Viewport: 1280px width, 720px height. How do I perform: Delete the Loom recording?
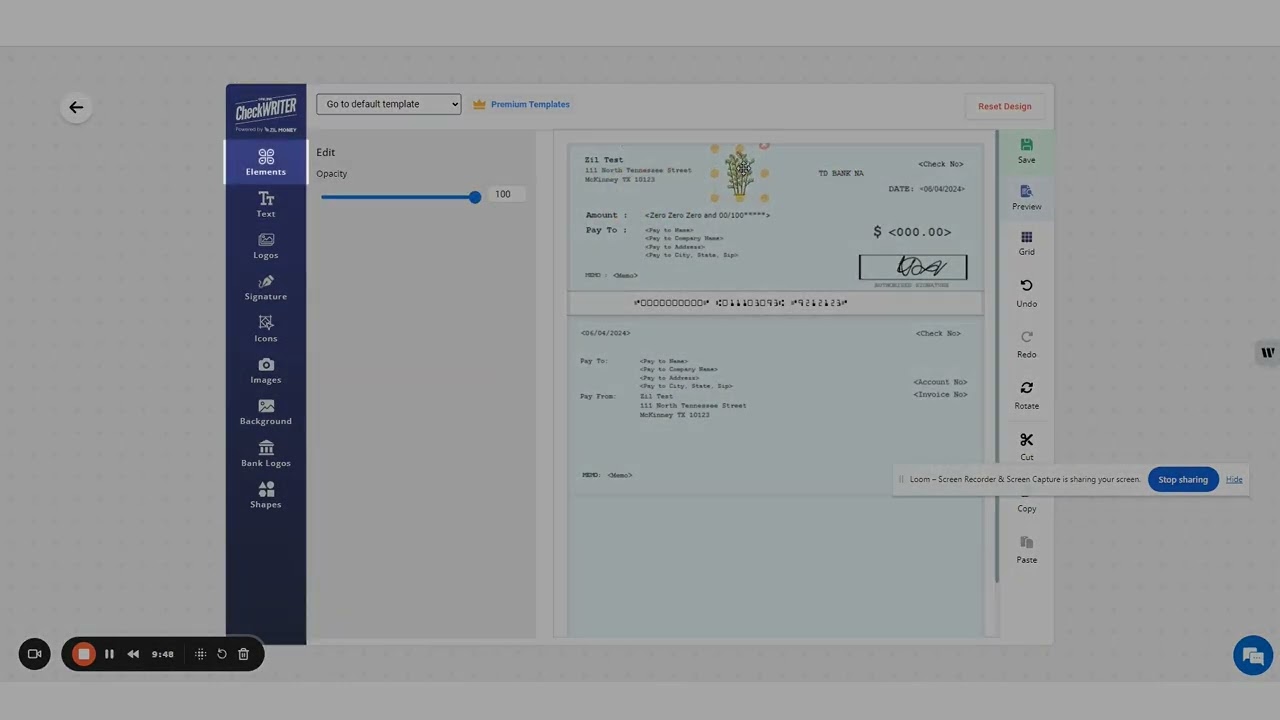click(x=243, y=654)
